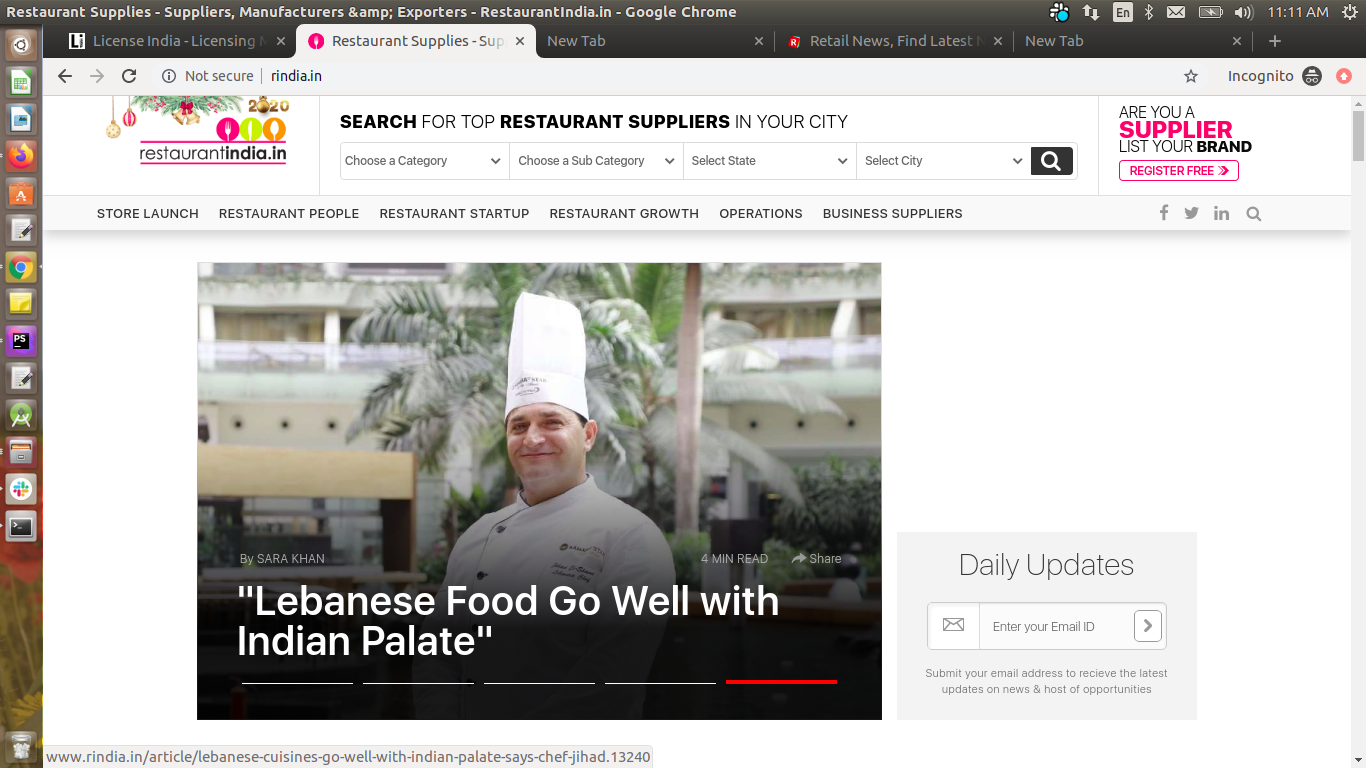The width and height of the screenshot is (1366, 768).
Task: Click the magnifier search button beside Select City
Action: tap(1051, 161)
